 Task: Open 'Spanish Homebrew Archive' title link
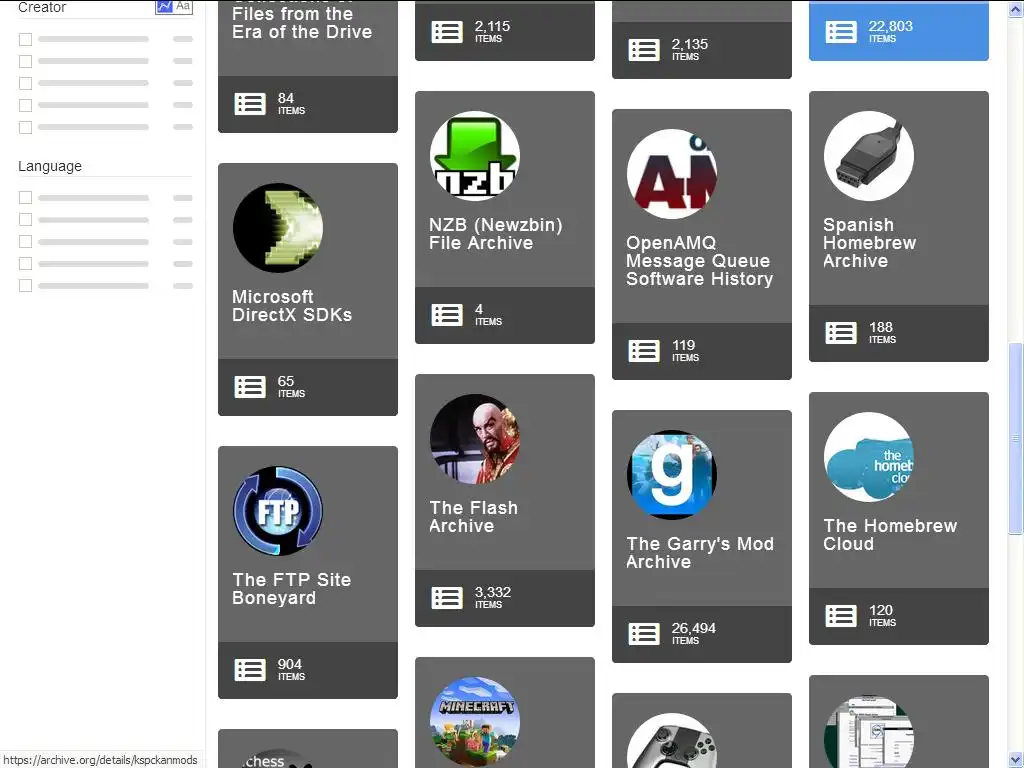869,243
